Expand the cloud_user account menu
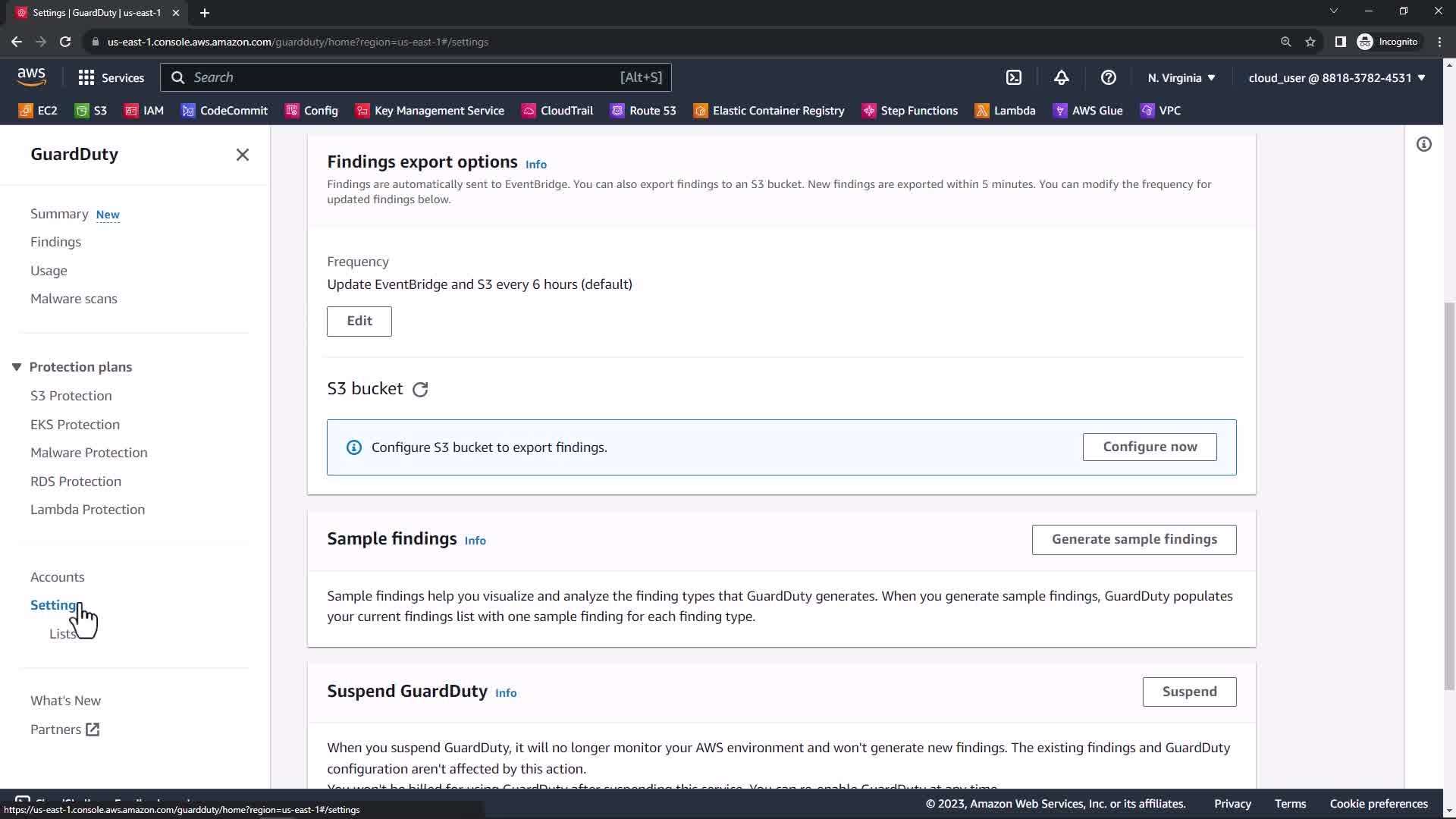1456x819 pixels. (x=1336, y=77)
